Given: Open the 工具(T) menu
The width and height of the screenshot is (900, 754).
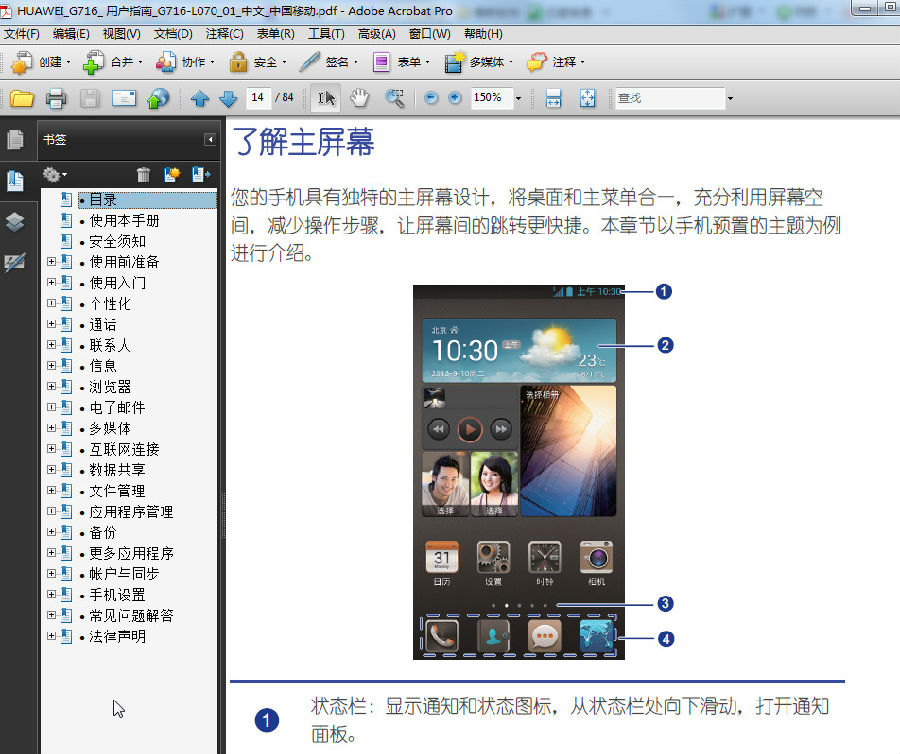Looking at the screenshot, I should [327, 34].
